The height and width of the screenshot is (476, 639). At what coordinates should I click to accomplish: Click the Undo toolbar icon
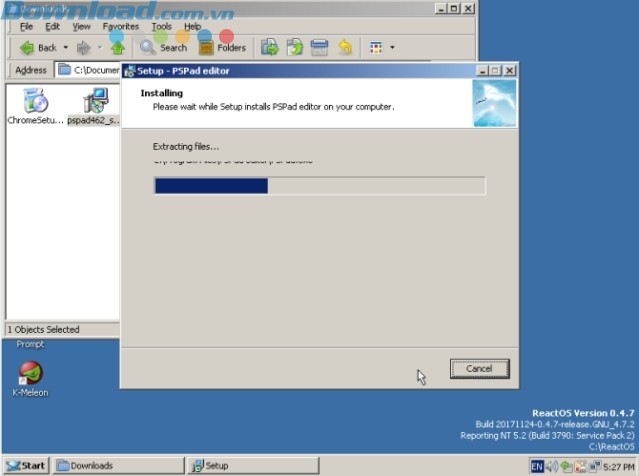pos(345,47)
